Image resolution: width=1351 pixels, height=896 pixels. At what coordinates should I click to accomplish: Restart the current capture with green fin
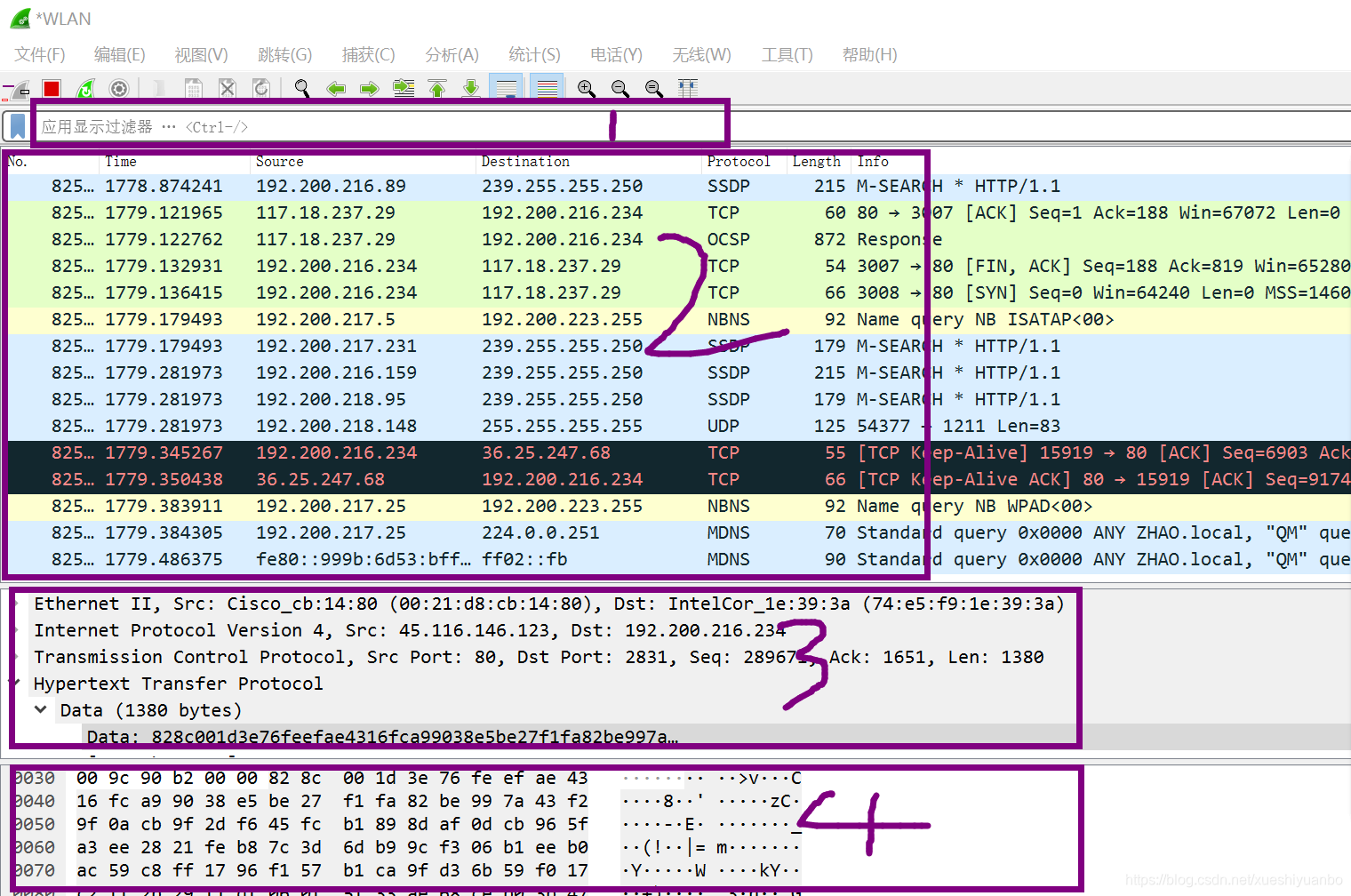pyautogui.click(x=85, y=88)
